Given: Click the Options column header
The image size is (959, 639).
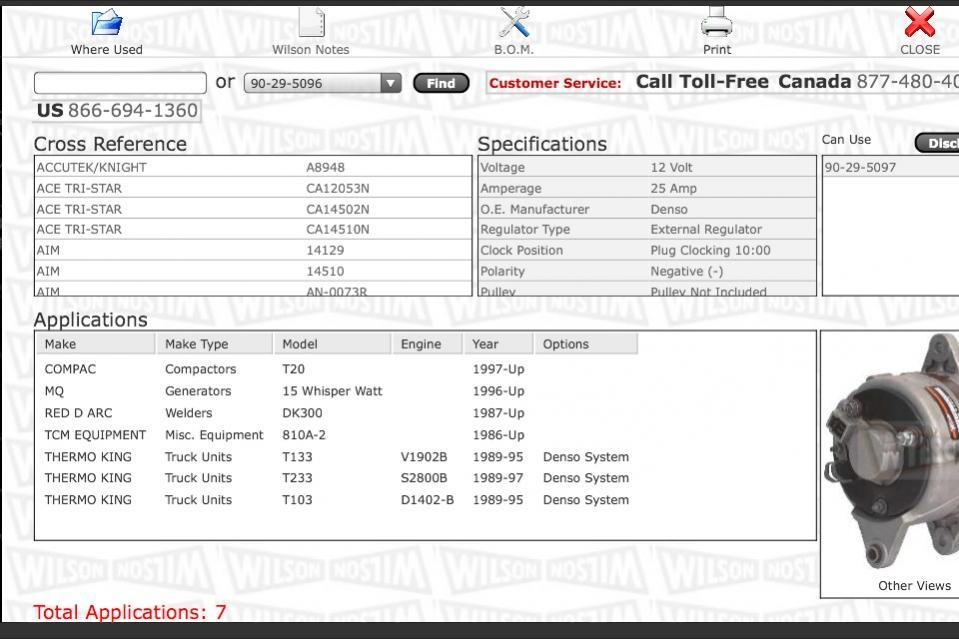Looking at the screenshot, I should tap(585, 344).
